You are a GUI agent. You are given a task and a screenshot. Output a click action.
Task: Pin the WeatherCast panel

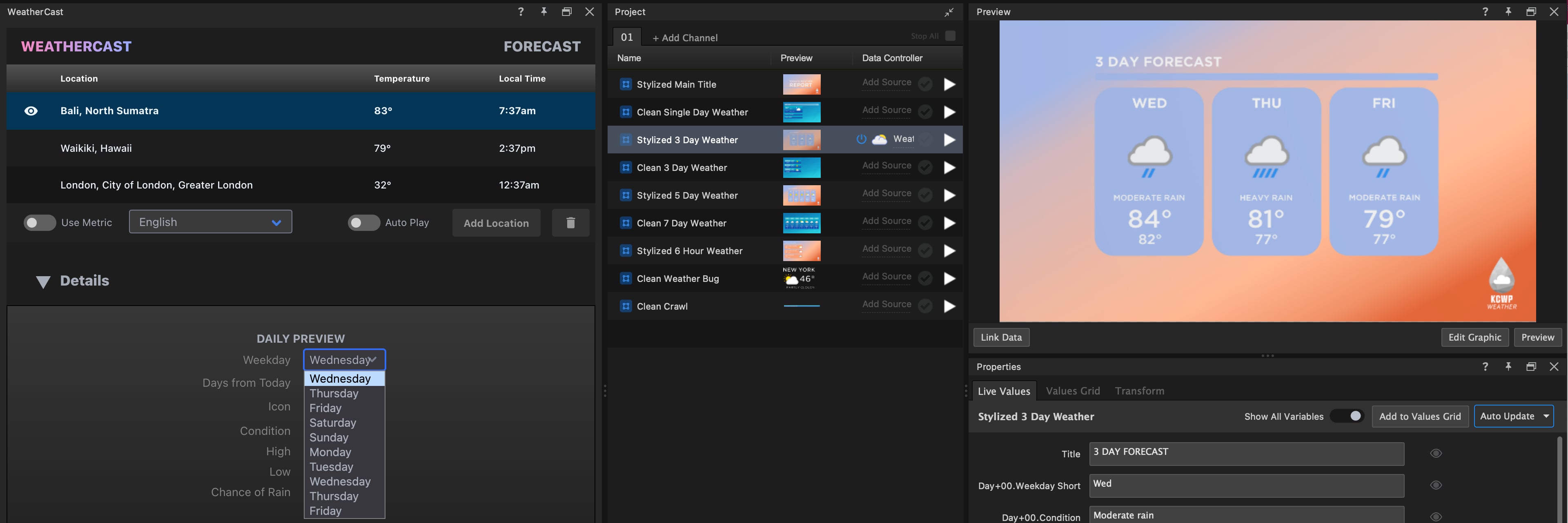(x=543, y=11)
